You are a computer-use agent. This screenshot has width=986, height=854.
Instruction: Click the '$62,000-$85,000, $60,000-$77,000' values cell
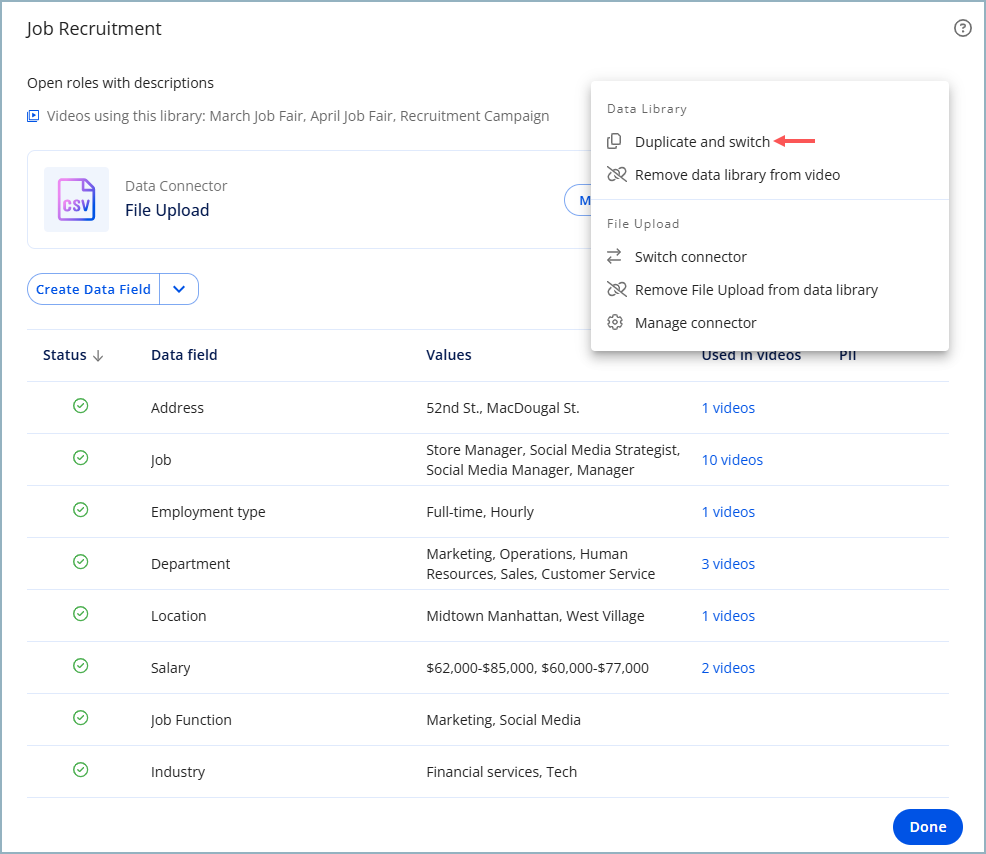coord(538,668)
